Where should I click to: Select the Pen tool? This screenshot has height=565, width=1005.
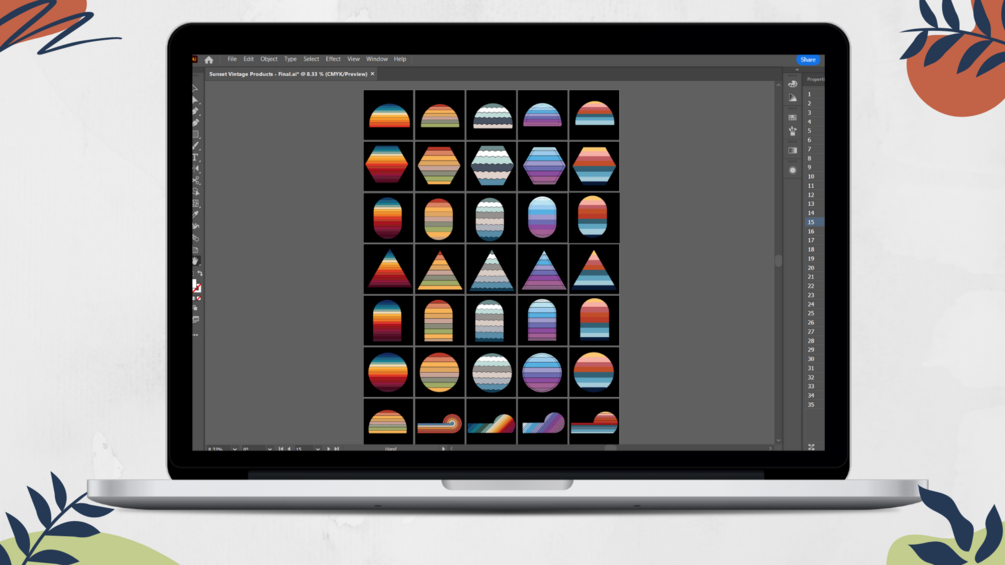click(x=196, y=111)
